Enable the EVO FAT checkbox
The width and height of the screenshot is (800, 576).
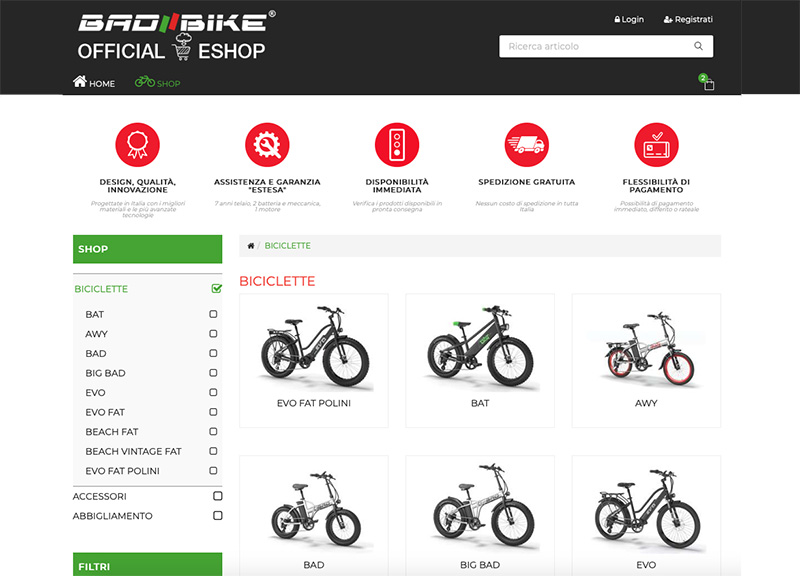pos(213,412)
